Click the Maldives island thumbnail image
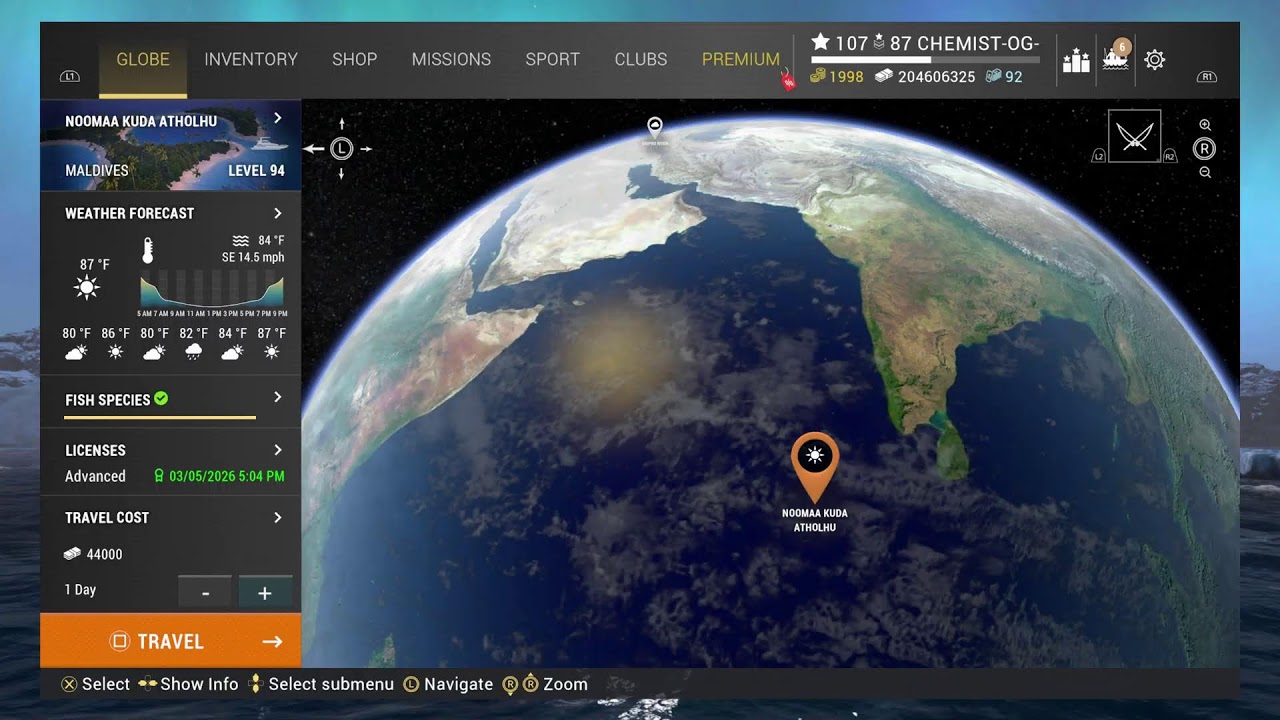Viewport: 1280px width, 720px height. pyautogui.click(x=170, y=145)
